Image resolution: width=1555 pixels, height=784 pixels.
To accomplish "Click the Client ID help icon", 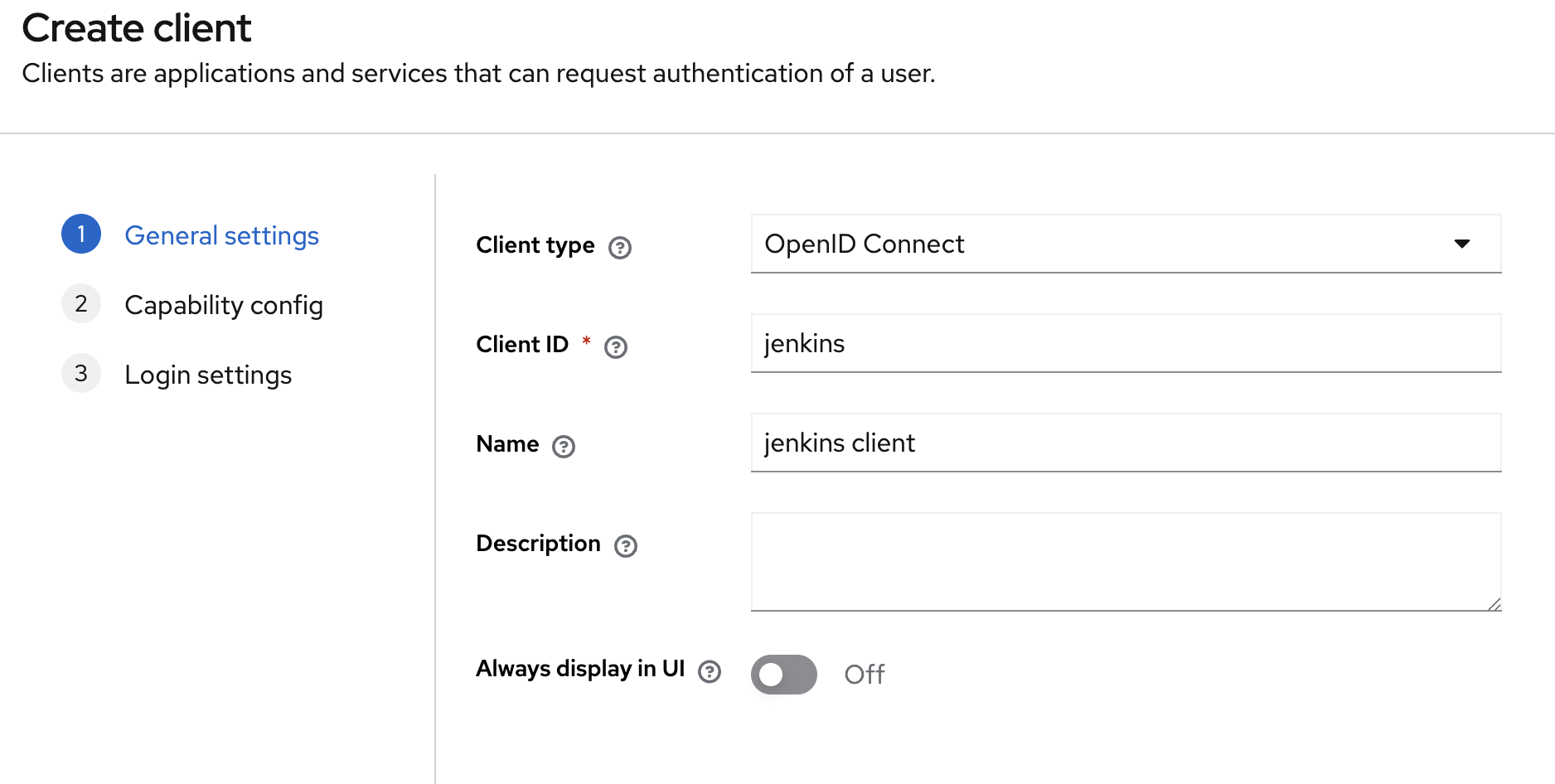I will pyautogui.click(x=616, y=347).
